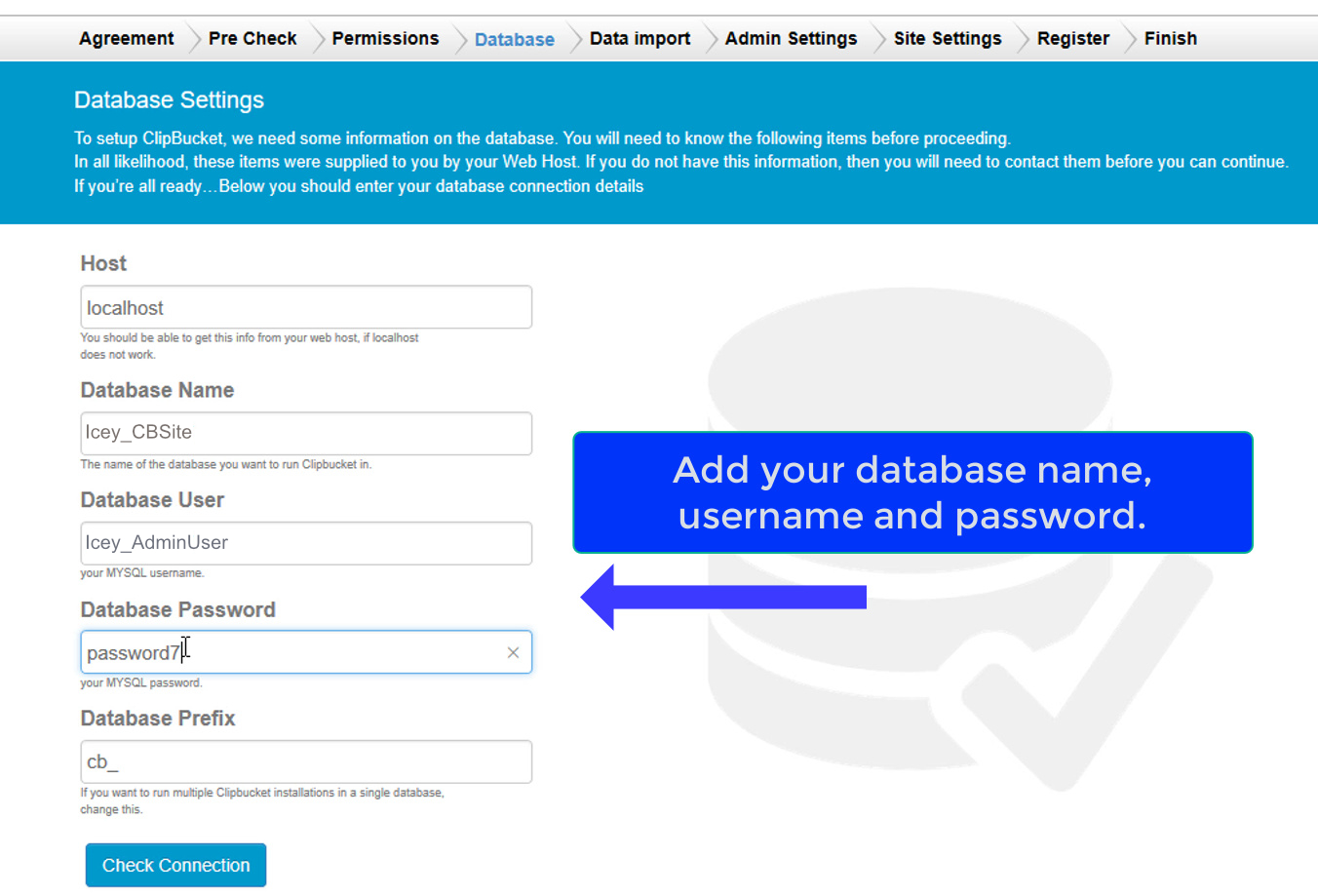Click hint 'The name of the database you want'
This screenshot has height=896, width=1318.
pyautogui.click(x=226, y=464)
